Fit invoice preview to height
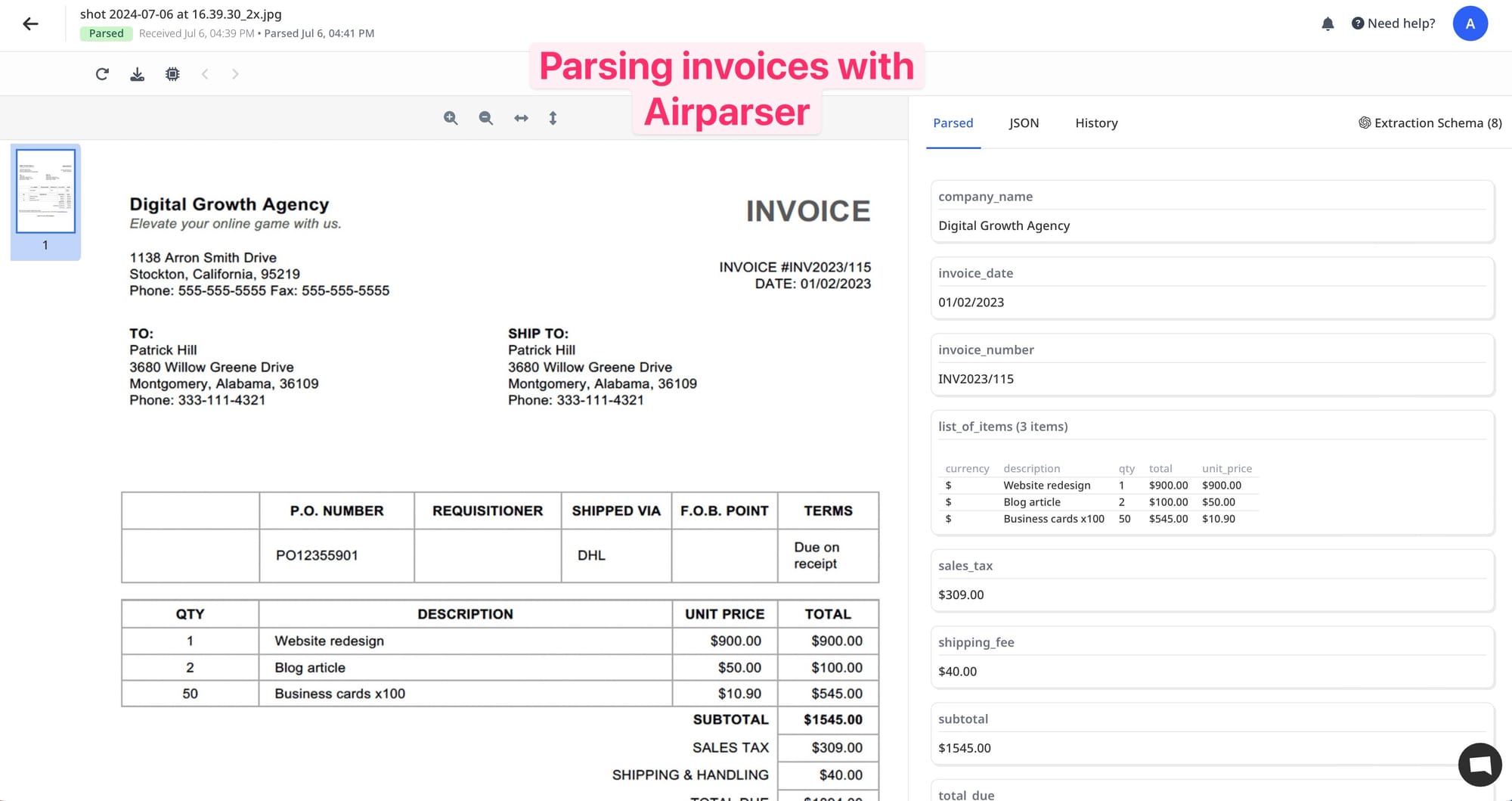This screenshot has width=1512, height=801. pyautogui.click(x=553, y=118)
